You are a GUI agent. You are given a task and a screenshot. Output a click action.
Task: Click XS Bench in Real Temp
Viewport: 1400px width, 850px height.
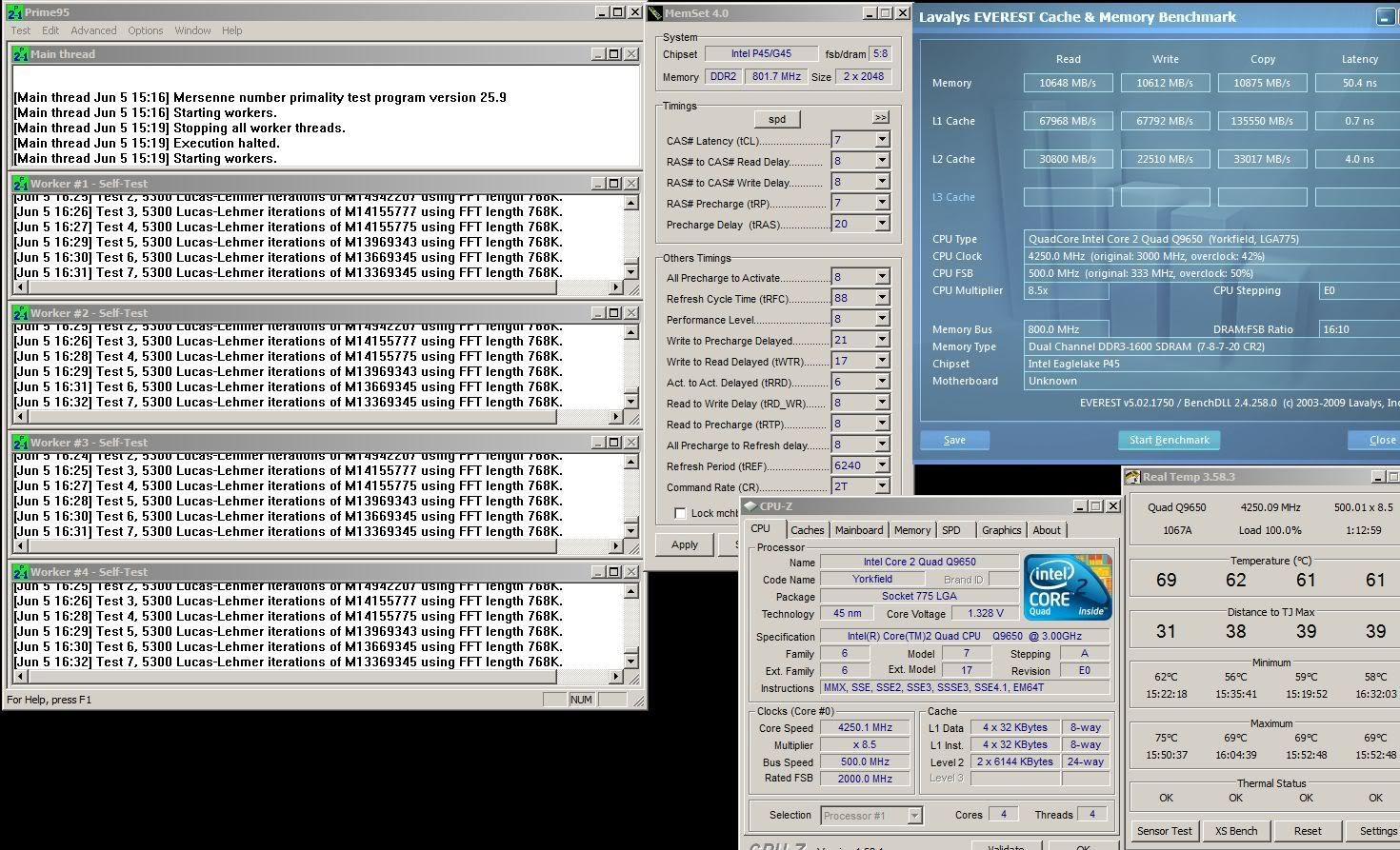[x=1236, y=831]
